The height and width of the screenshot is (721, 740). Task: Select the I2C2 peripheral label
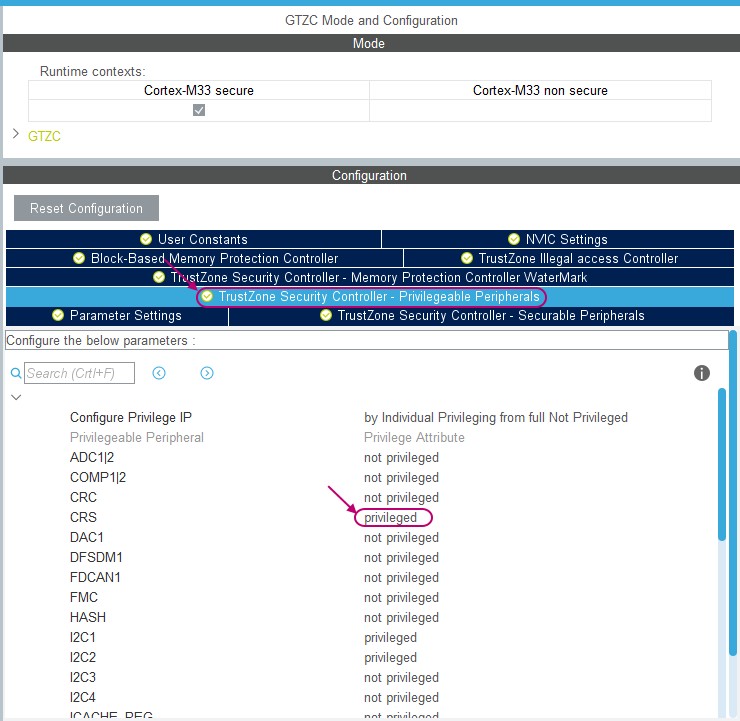coord(83,657)
